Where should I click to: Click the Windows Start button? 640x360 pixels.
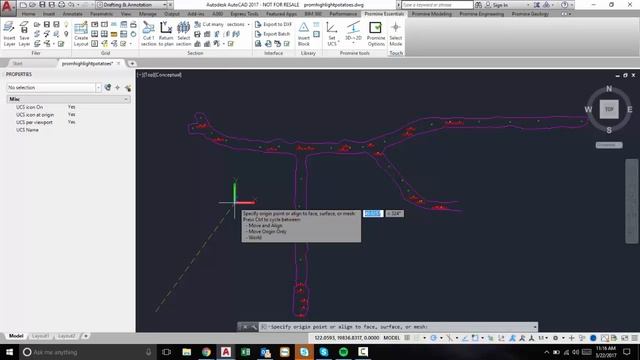pos(9,352)
